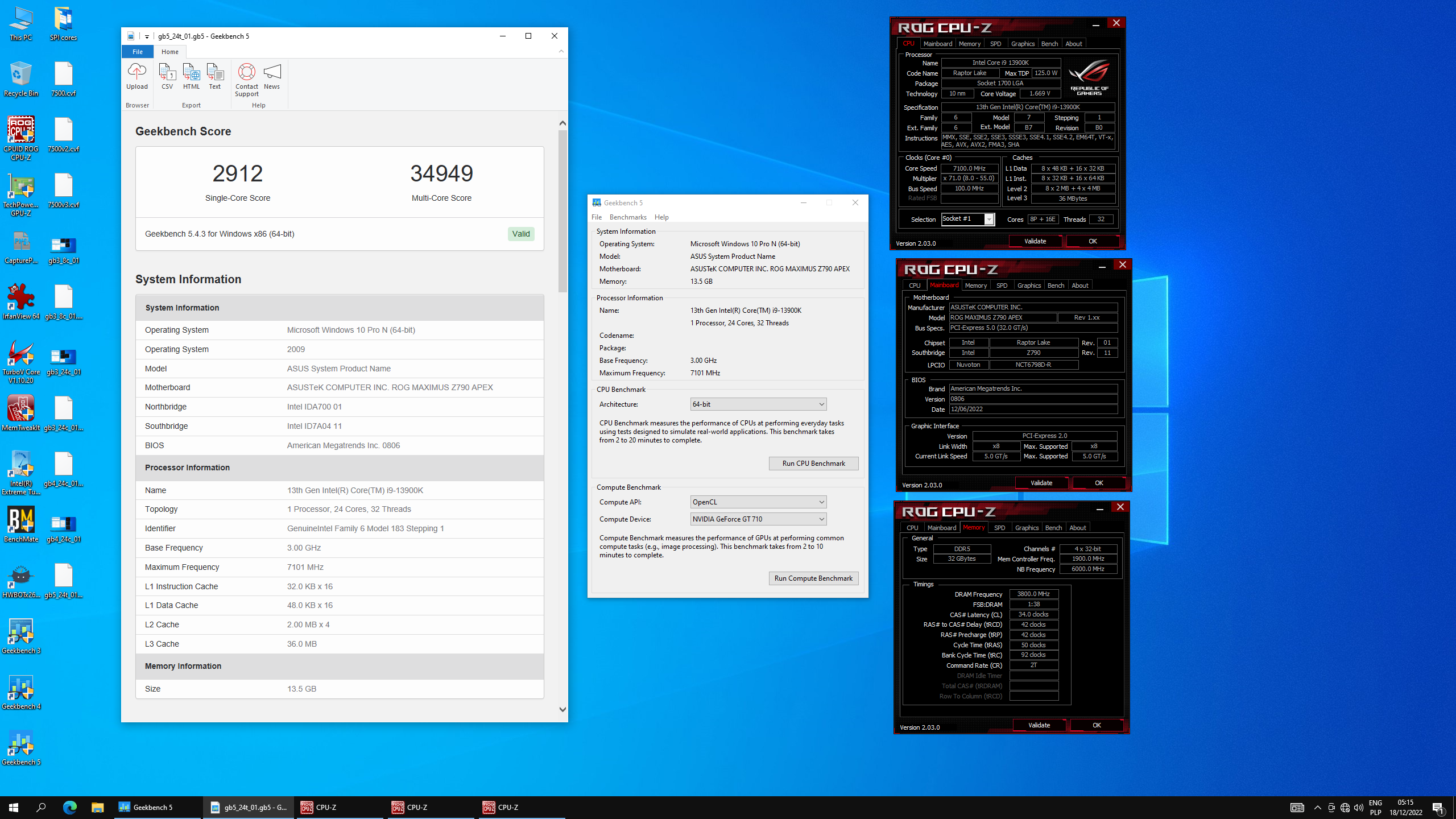
Task: Export results as HTML
Action: 191,76
